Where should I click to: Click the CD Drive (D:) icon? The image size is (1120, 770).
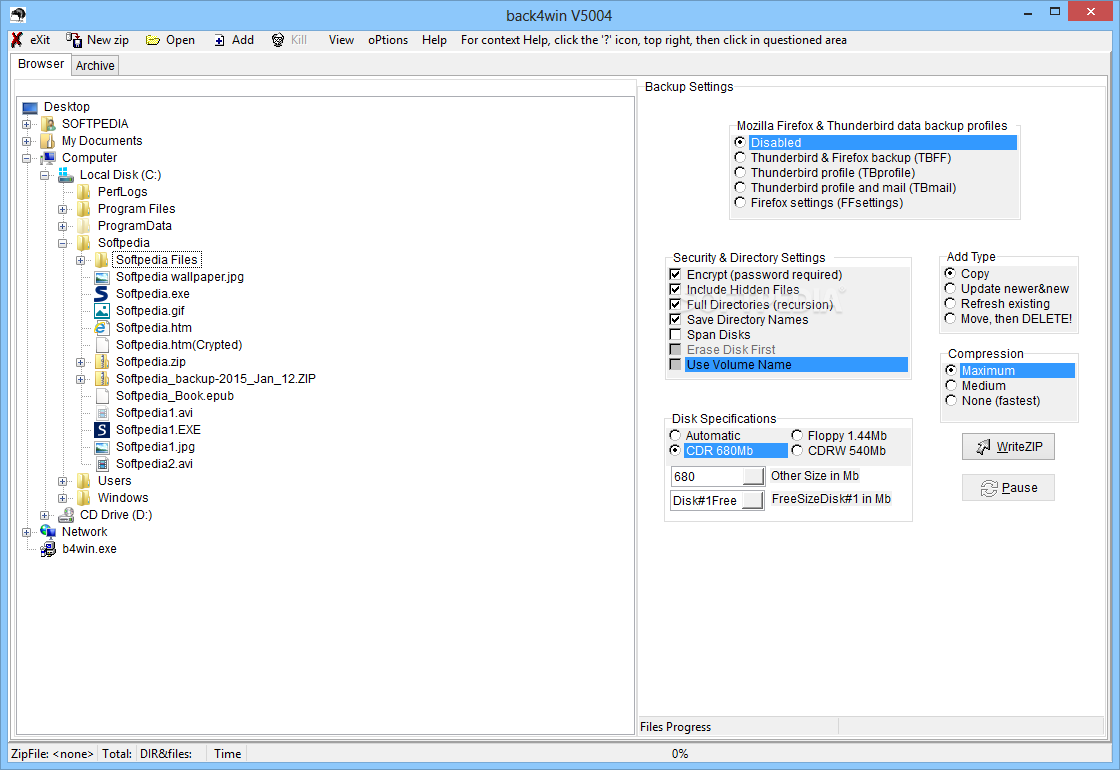point(66,515)
